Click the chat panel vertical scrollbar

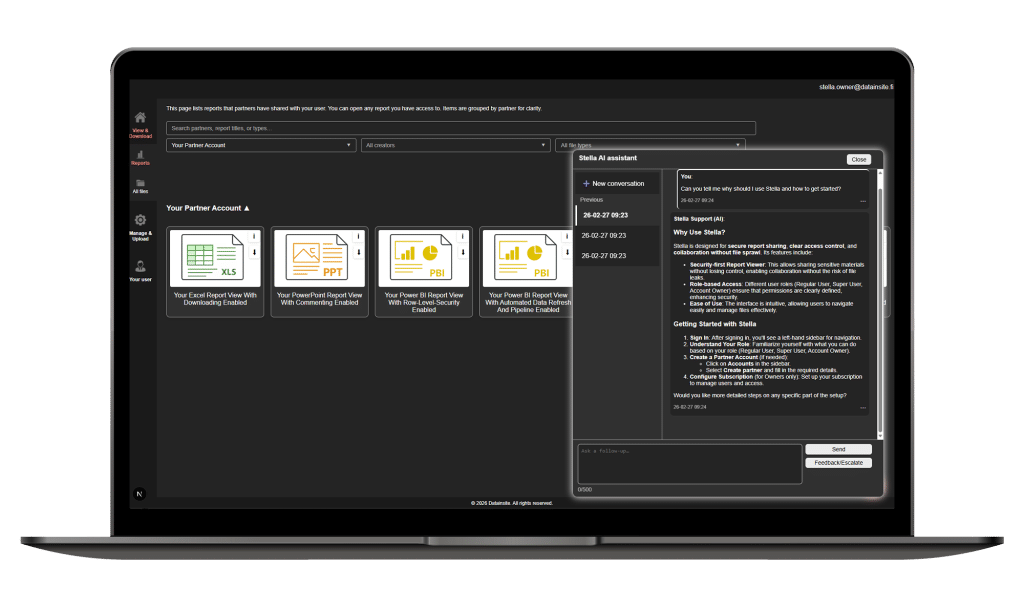pos(880,300)
